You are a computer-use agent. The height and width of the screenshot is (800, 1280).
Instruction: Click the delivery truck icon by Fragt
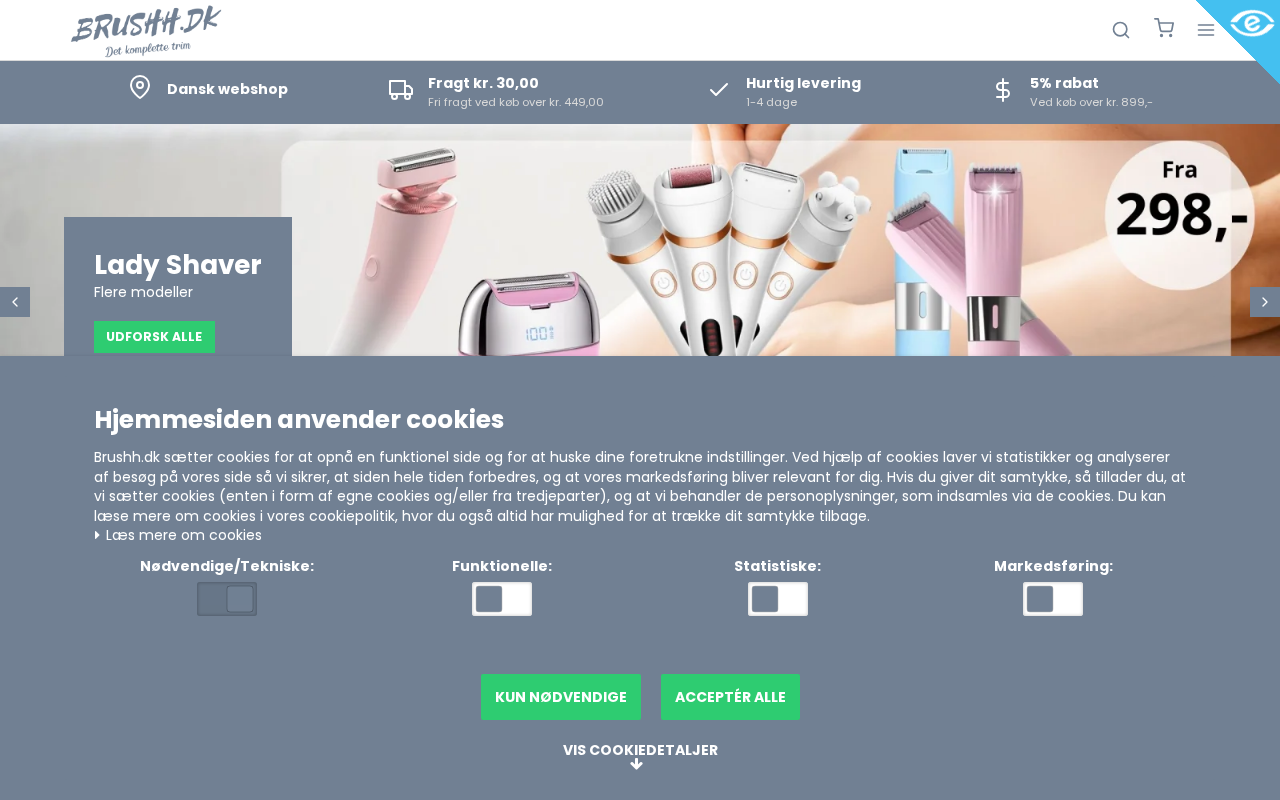401,90
